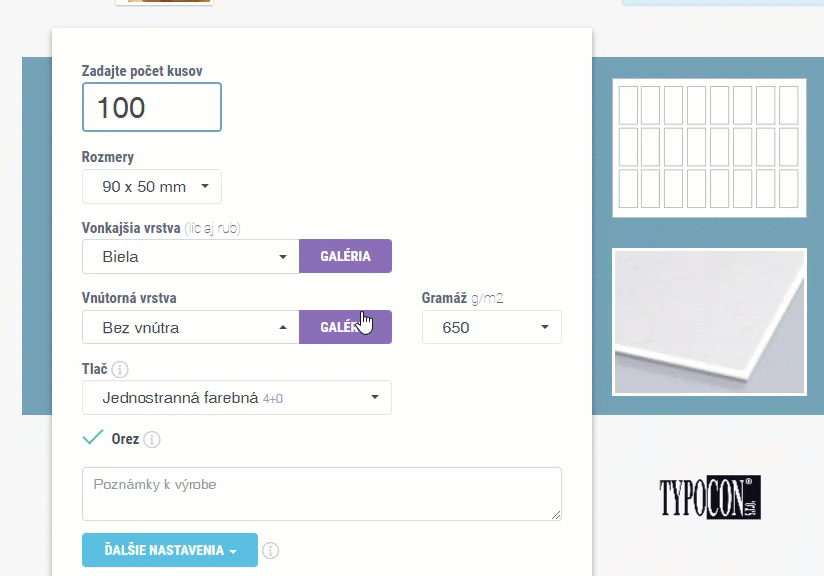
Task: Click the resize handle of the notes textarea
Action: click(x=556, y=515)
